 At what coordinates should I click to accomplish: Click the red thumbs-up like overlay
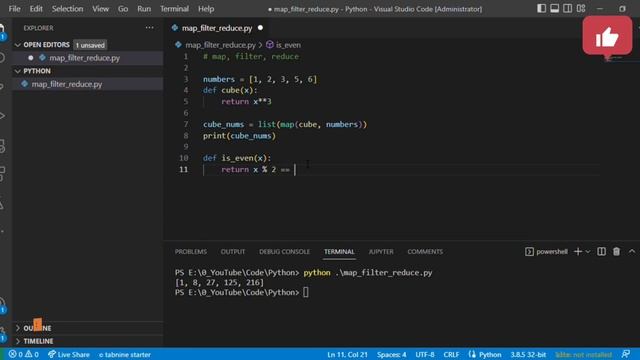coord(607,36)
